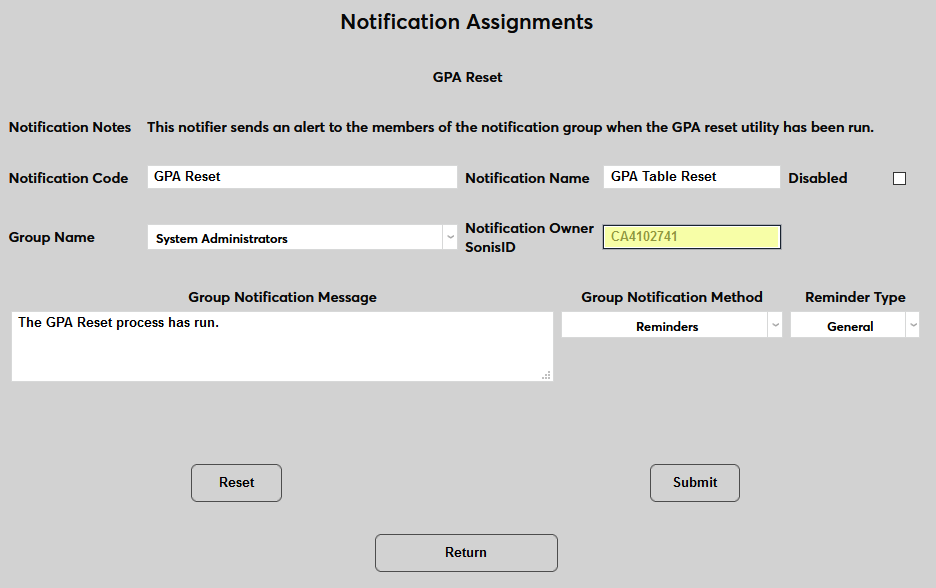Enable the Disabled checkbox
Screen dimensions: 936x588
pyautogui.click(x=899, y=178)
